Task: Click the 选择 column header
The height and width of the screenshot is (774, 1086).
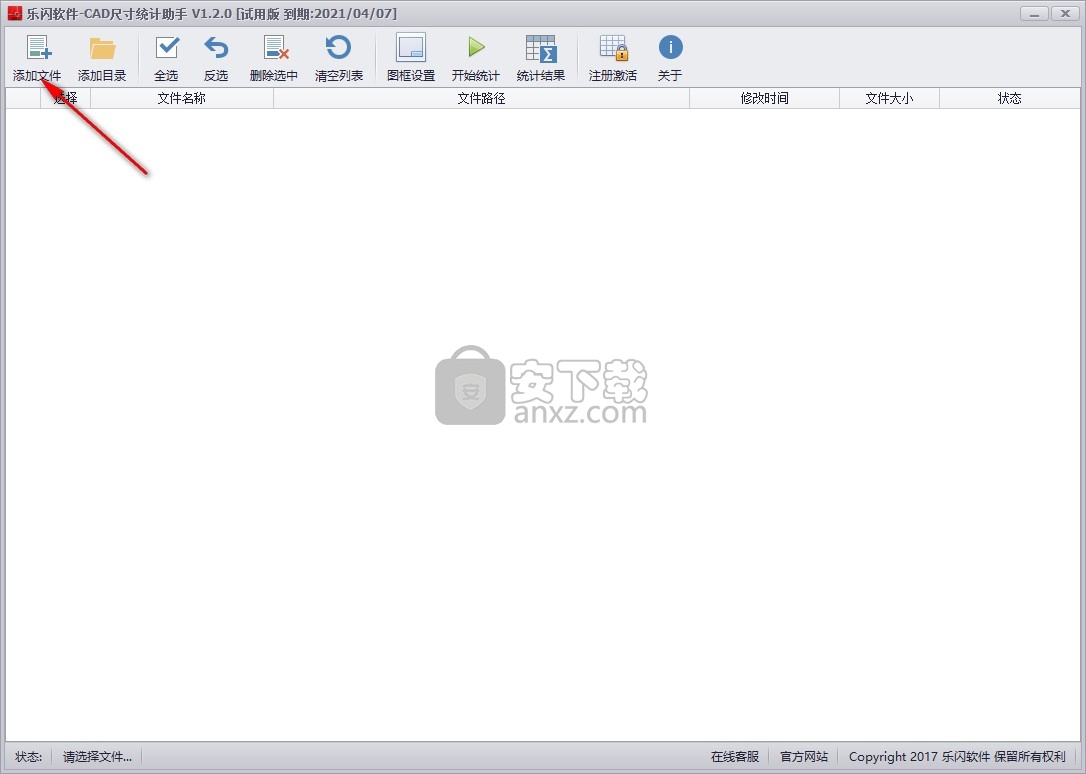Action: pos(65,98)
